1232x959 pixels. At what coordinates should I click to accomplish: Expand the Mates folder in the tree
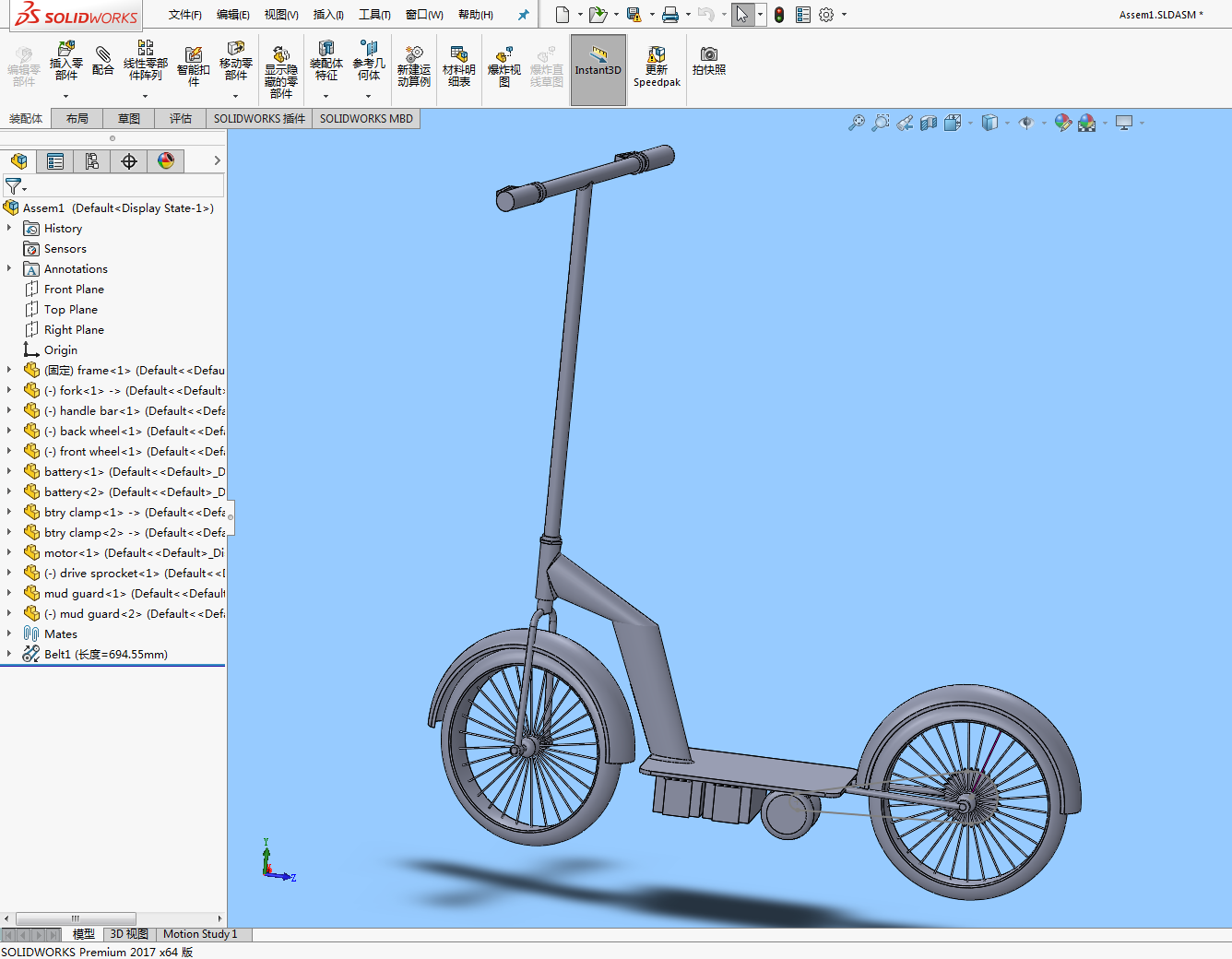tap(9, 633)
